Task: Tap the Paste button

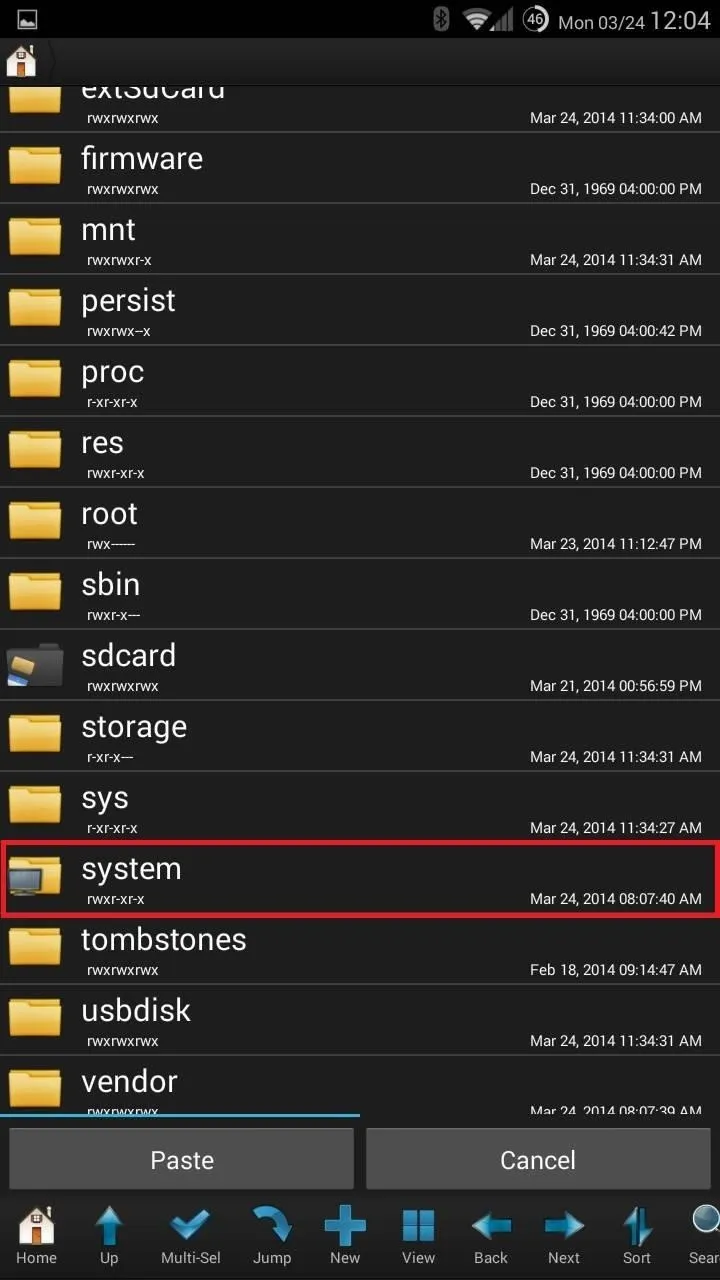Action: coord(181,1159)
